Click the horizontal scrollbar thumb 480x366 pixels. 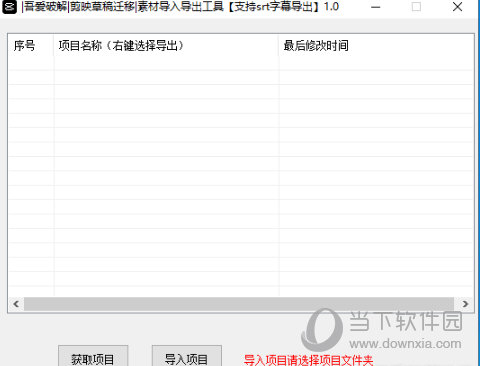(x=239, y=304)
